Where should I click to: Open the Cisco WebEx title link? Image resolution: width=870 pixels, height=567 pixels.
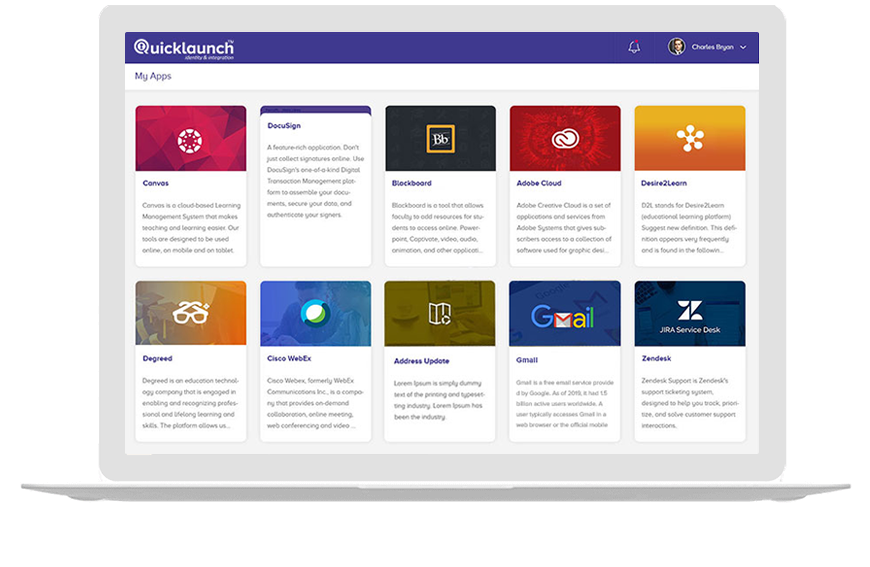289,358
